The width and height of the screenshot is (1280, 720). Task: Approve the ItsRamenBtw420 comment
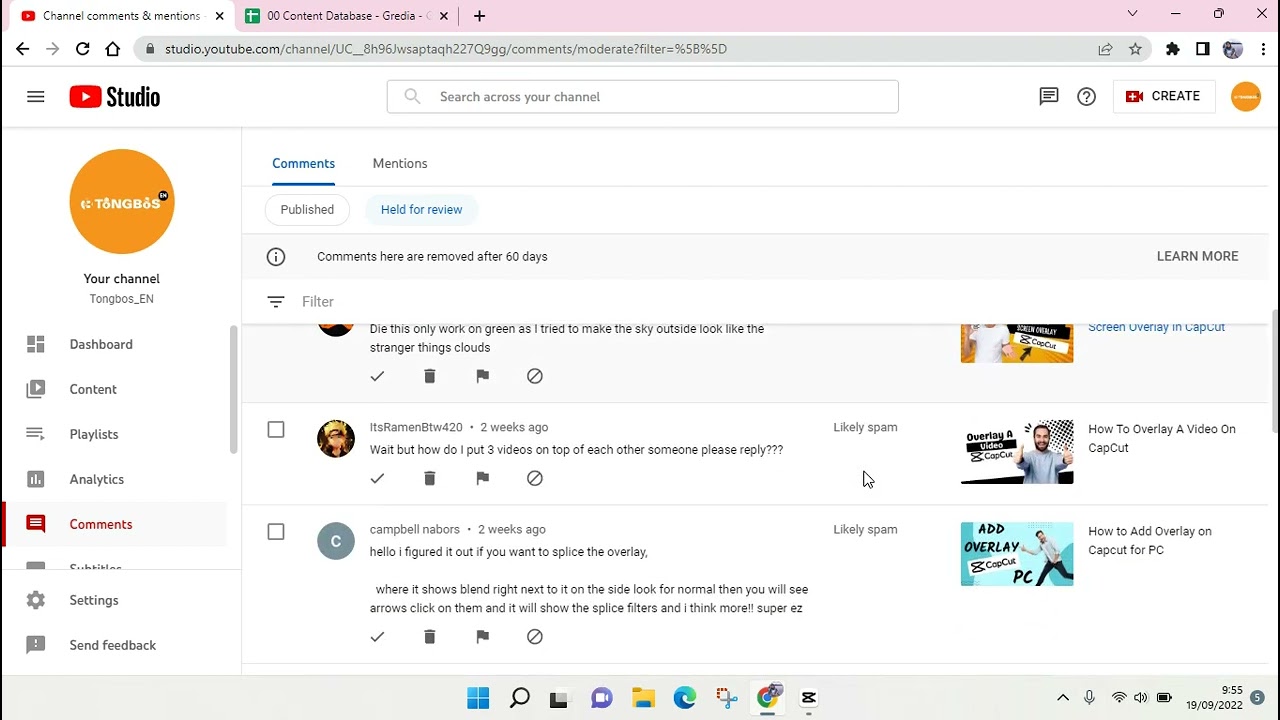[377, 478]
